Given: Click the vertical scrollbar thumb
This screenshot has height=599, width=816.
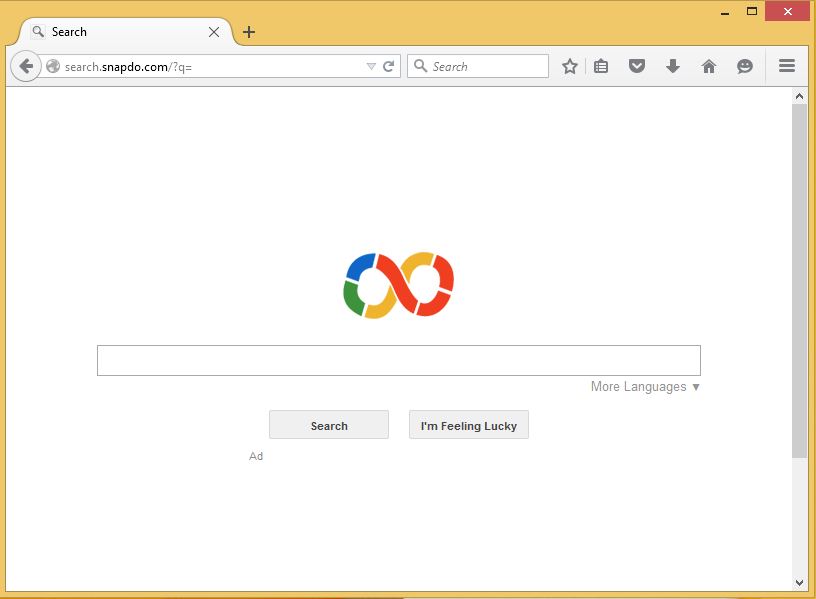Looking at the screenshot, I should pyautogui.click(x=799, y=281).
